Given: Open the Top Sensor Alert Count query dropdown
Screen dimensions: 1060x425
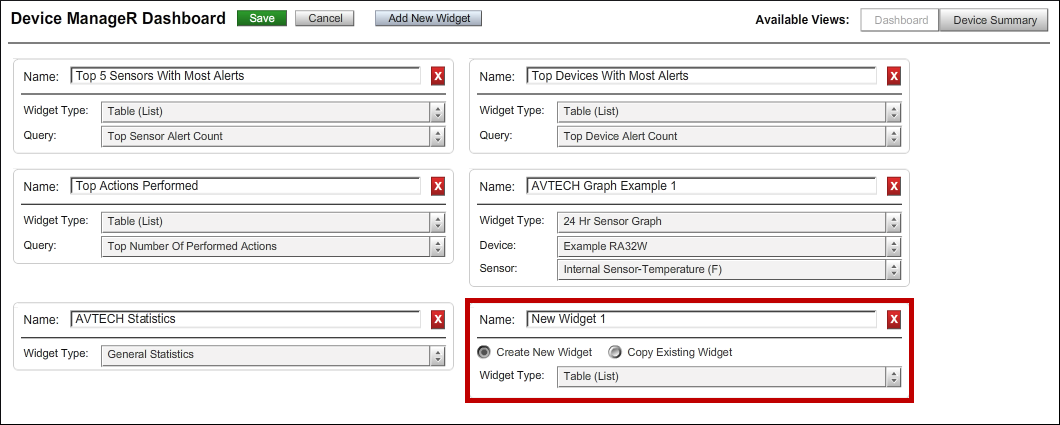Looking at the screenshot, I should 272,136.
